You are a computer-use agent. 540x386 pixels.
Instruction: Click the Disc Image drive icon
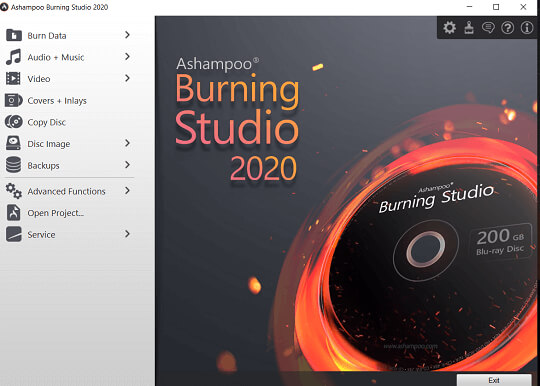13,143
